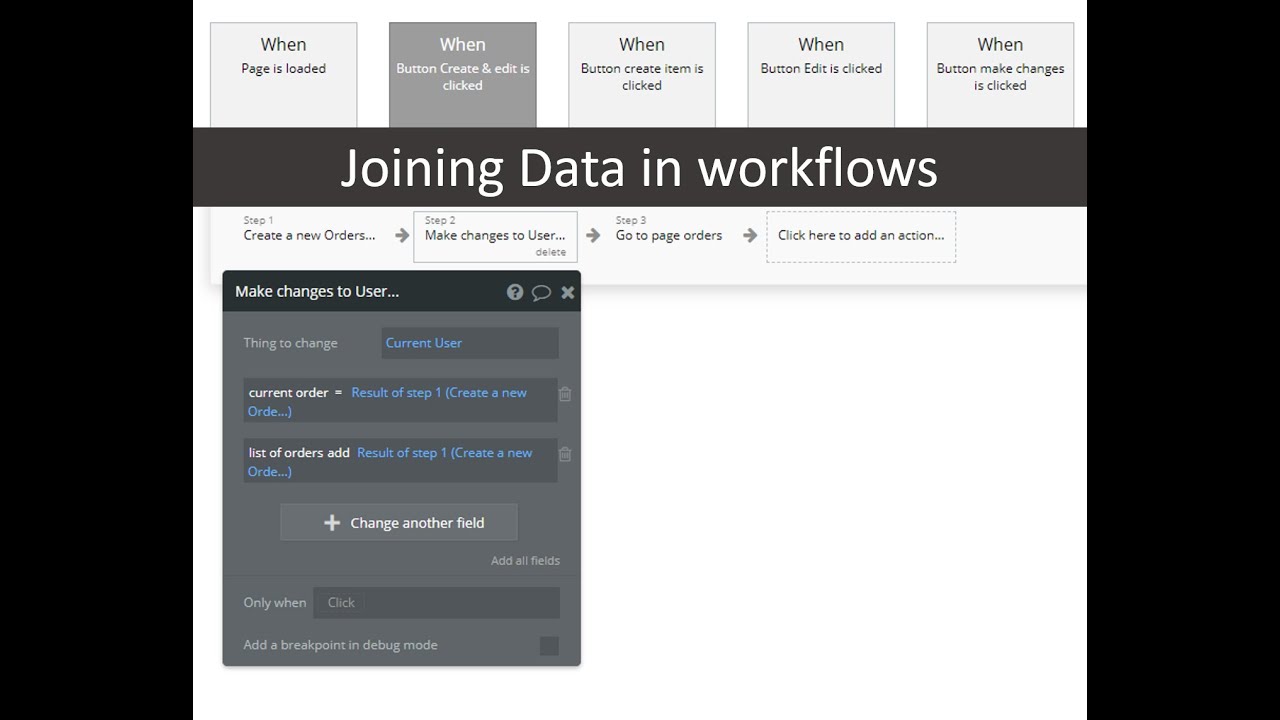Edit the current order Result of step 1 expression
This screenshot has width=1280, height=720.
[438, 393]
